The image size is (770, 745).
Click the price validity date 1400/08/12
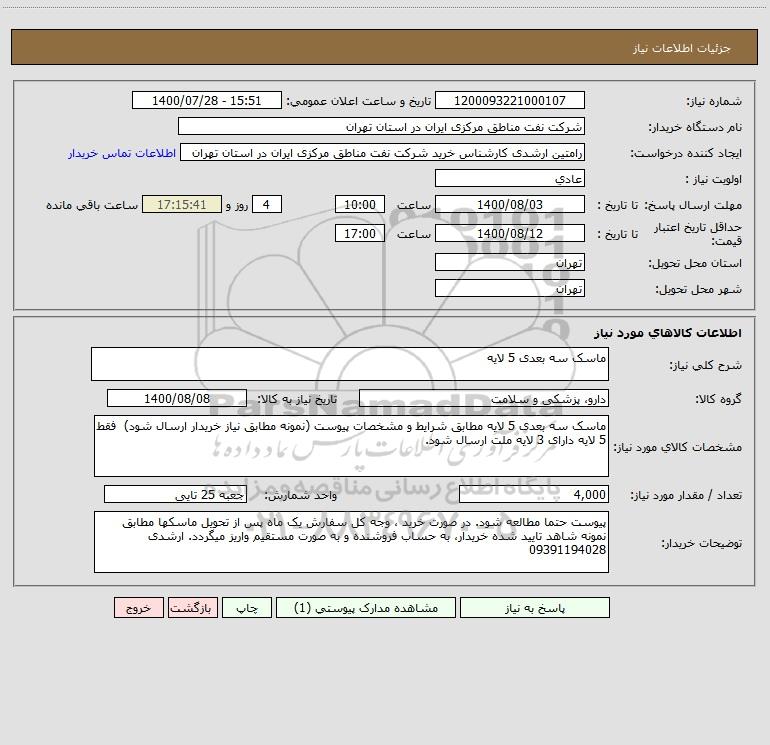point(510,233)
